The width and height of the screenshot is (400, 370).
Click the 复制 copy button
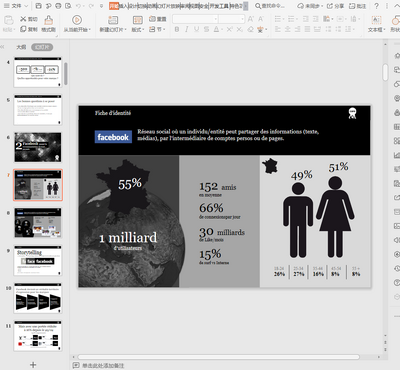(x=29, y=29)
